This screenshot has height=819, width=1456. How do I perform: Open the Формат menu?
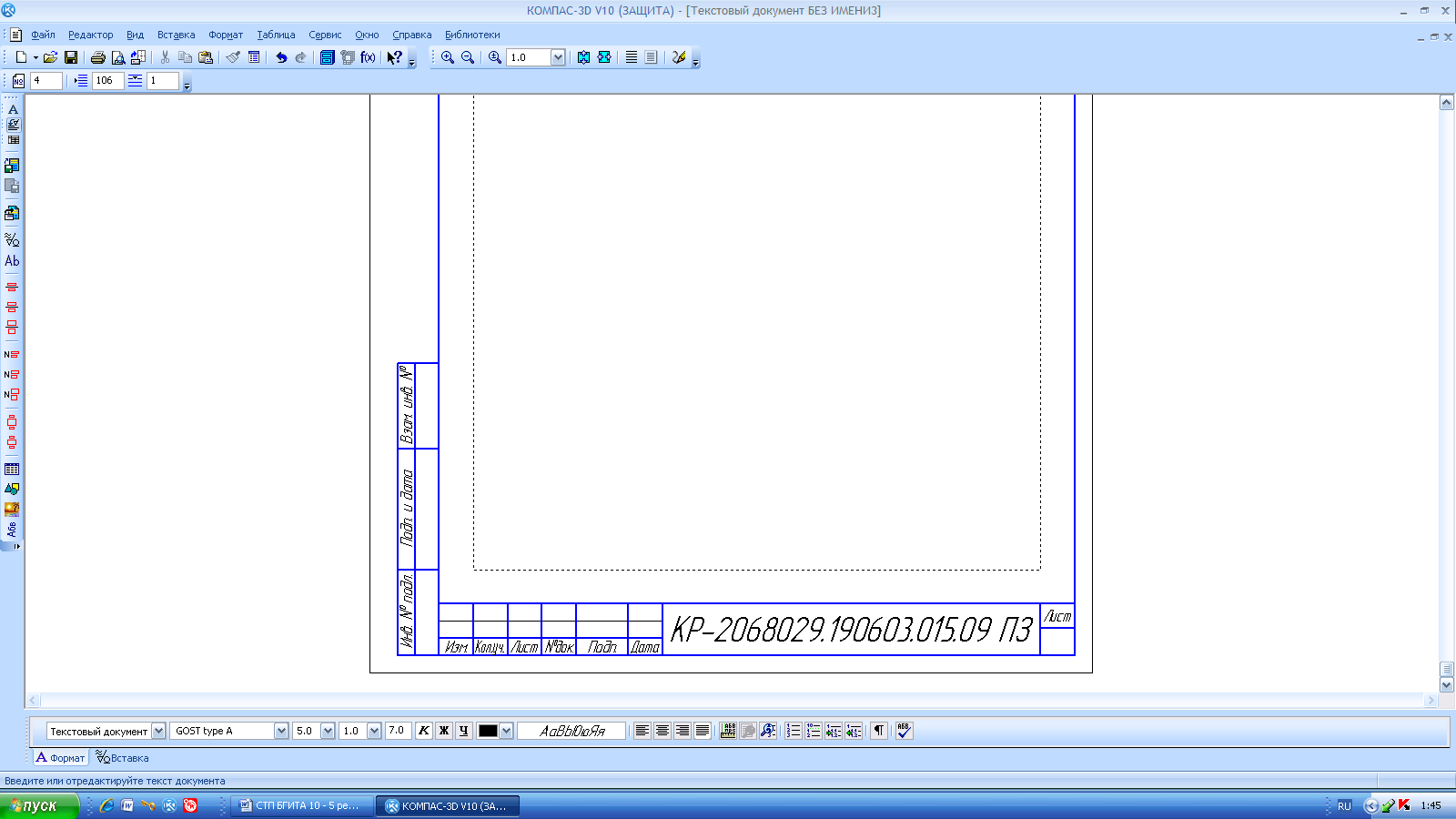point(226,35)
